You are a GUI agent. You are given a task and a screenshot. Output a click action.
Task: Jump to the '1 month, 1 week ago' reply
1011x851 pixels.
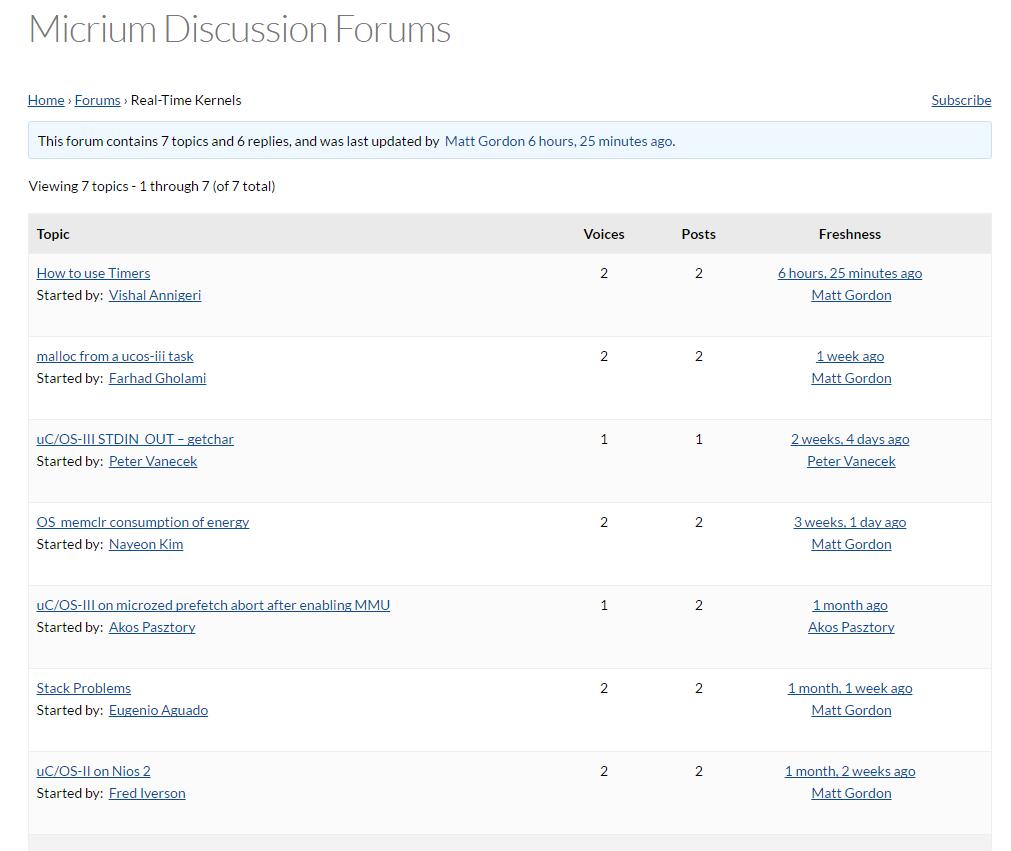[x=850, y=688]
